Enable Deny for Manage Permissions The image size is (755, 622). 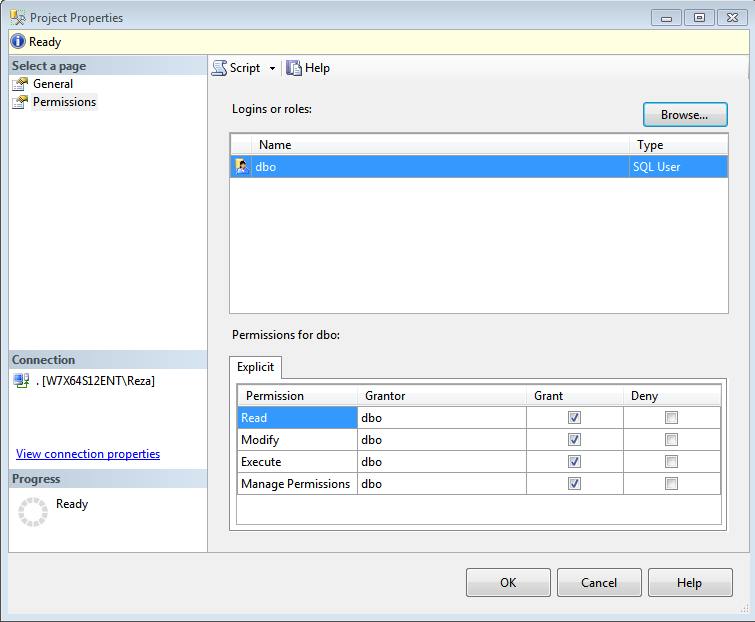pos(671,484)
